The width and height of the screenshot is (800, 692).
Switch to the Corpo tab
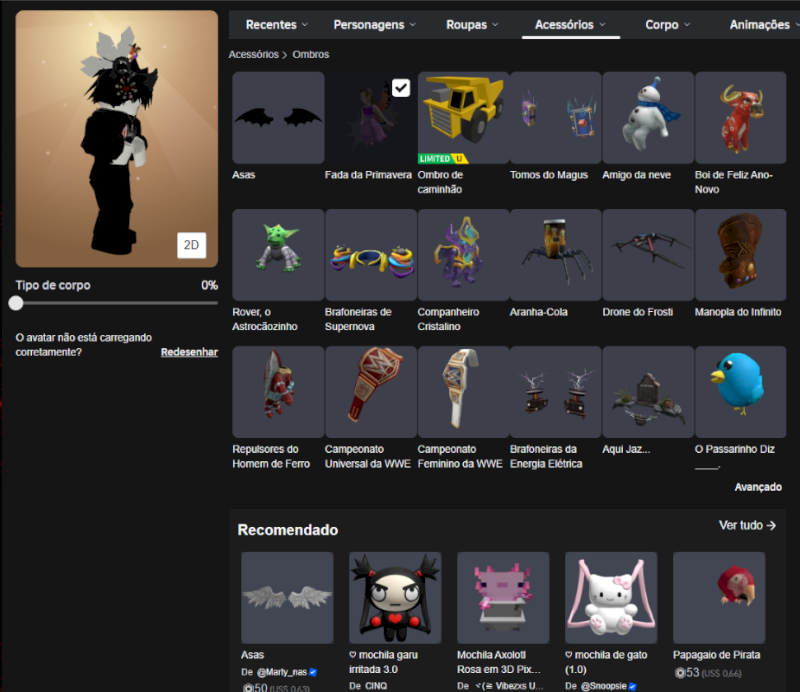click(x=668, y=24)
